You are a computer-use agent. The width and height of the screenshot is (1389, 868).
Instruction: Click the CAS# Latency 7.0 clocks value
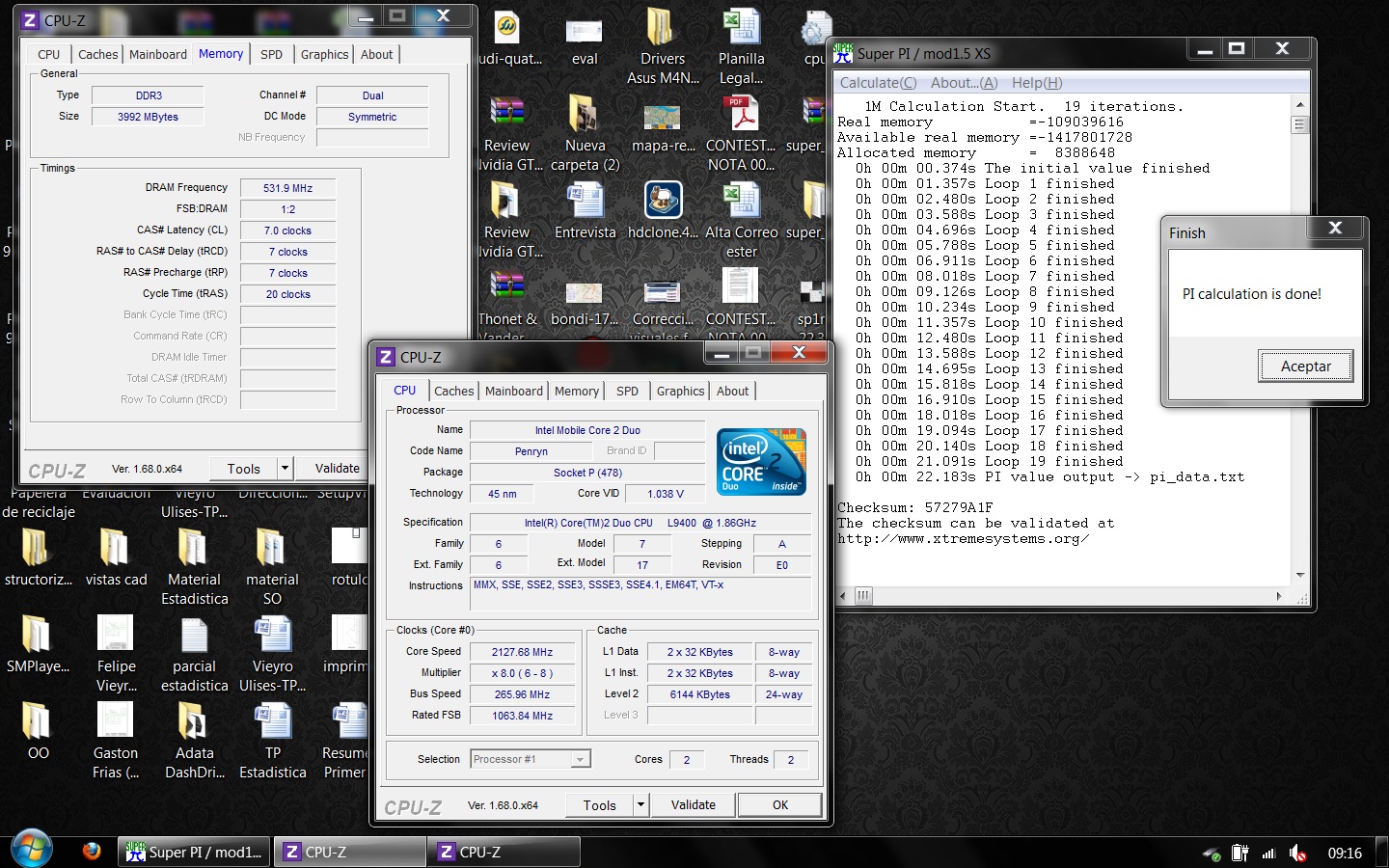287,231
